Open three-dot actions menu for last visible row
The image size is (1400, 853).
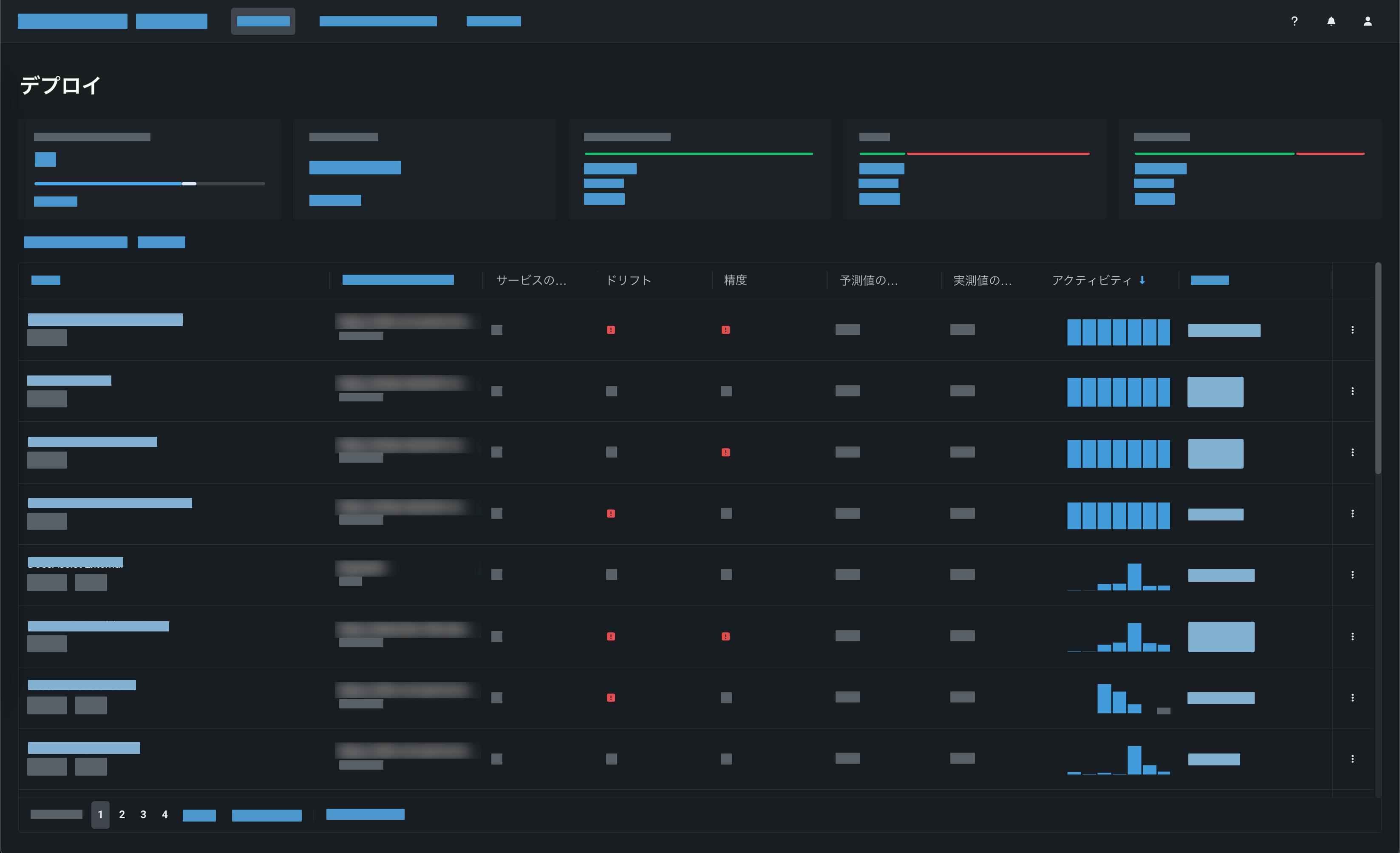tap(1352, 759)
